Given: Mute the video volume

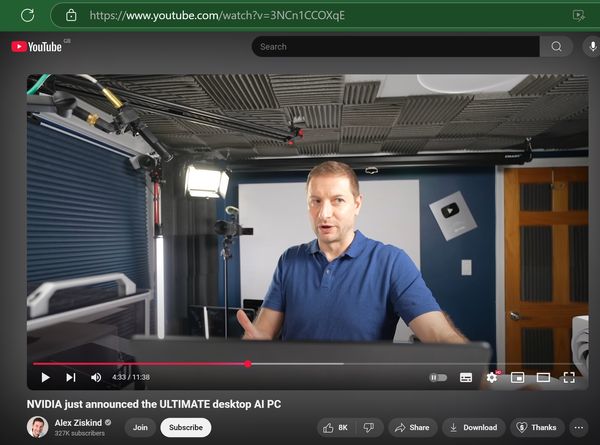Looking at the screenshot, I should click(x=96, y=377).
